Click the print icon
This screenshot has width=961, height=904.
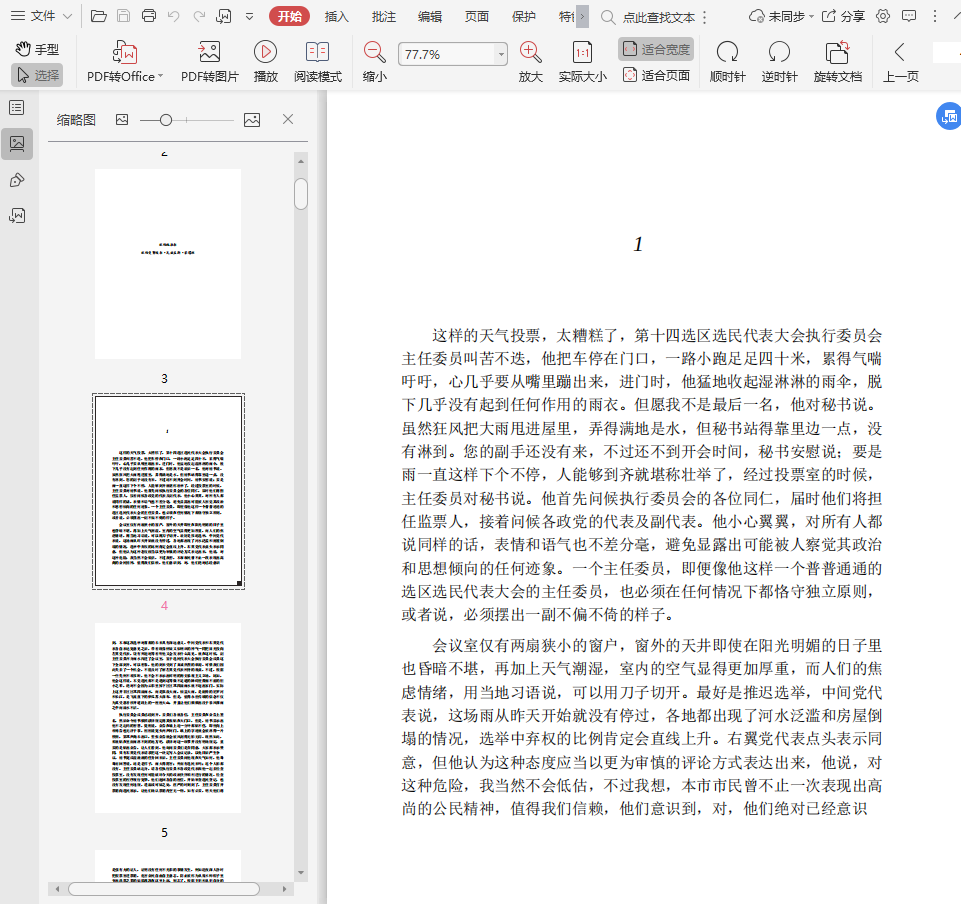(148, 16)
